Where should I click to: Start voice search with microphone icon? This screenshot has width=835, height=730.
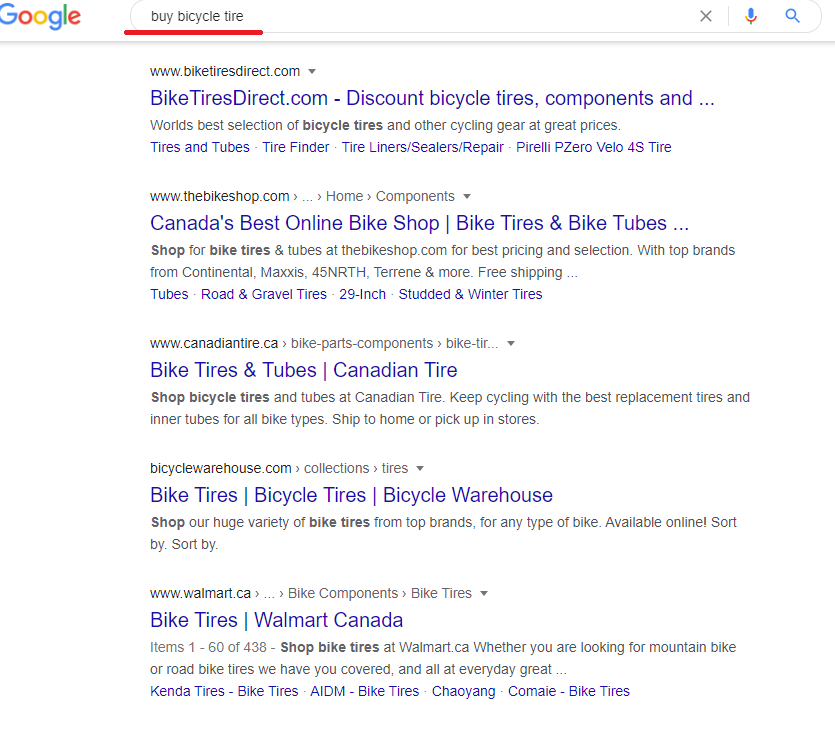click(751, 17)
